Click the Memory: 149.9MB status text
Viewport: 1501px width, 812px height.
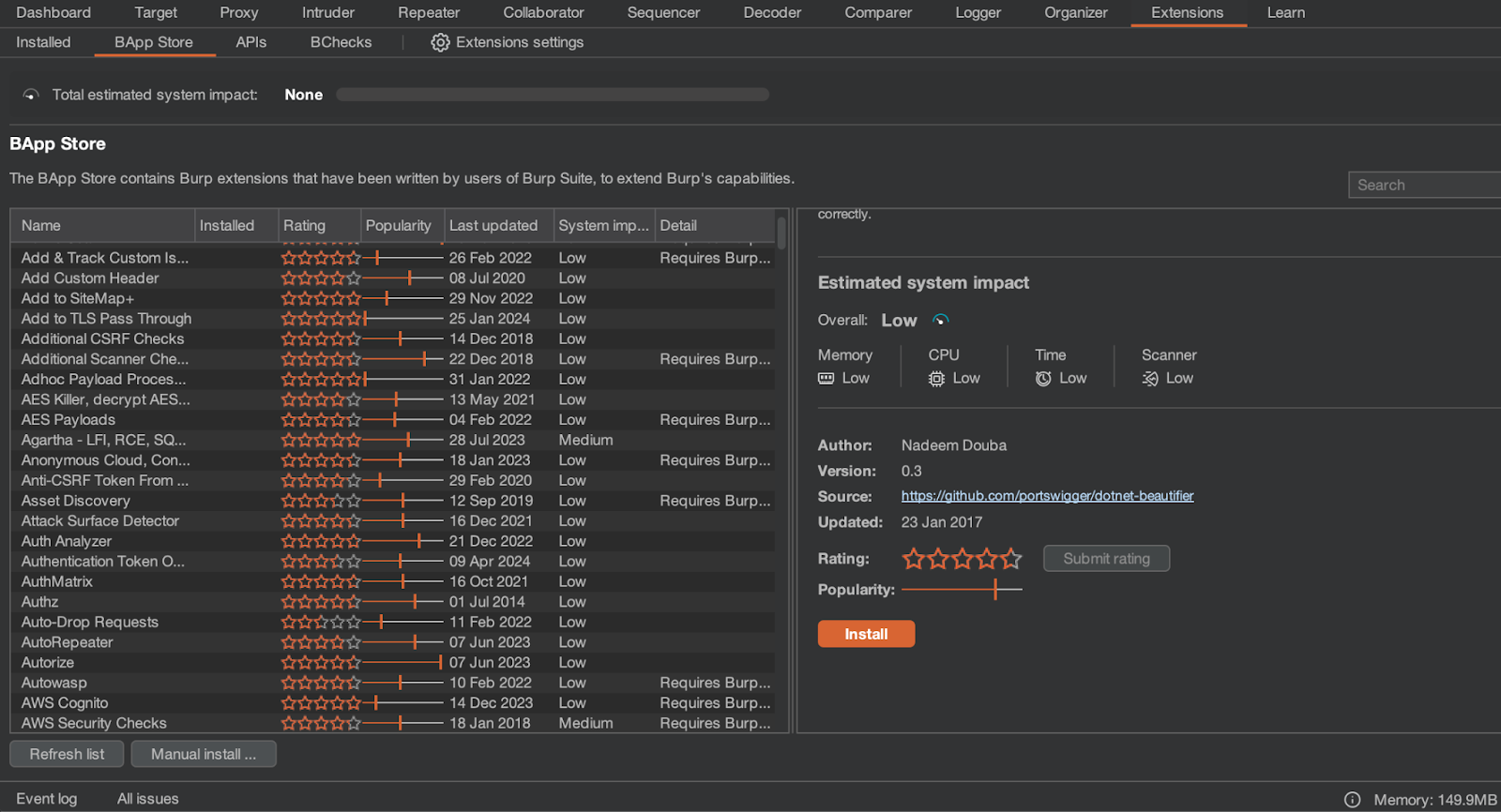(x=1435, y=800)
